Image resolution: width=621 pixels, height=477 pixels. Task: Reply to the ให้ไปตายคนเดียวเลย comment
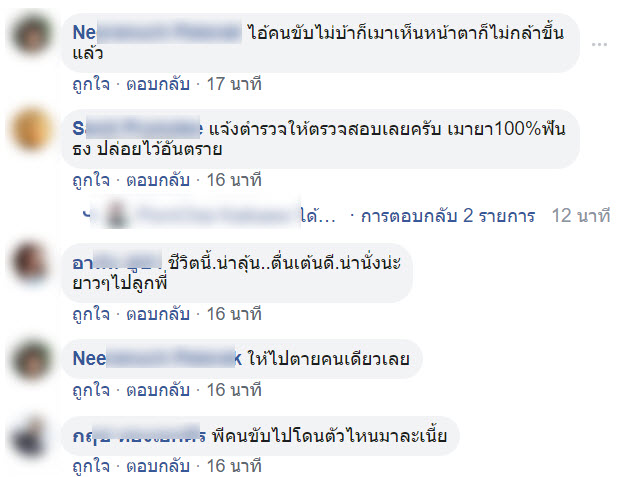point(158,390)
